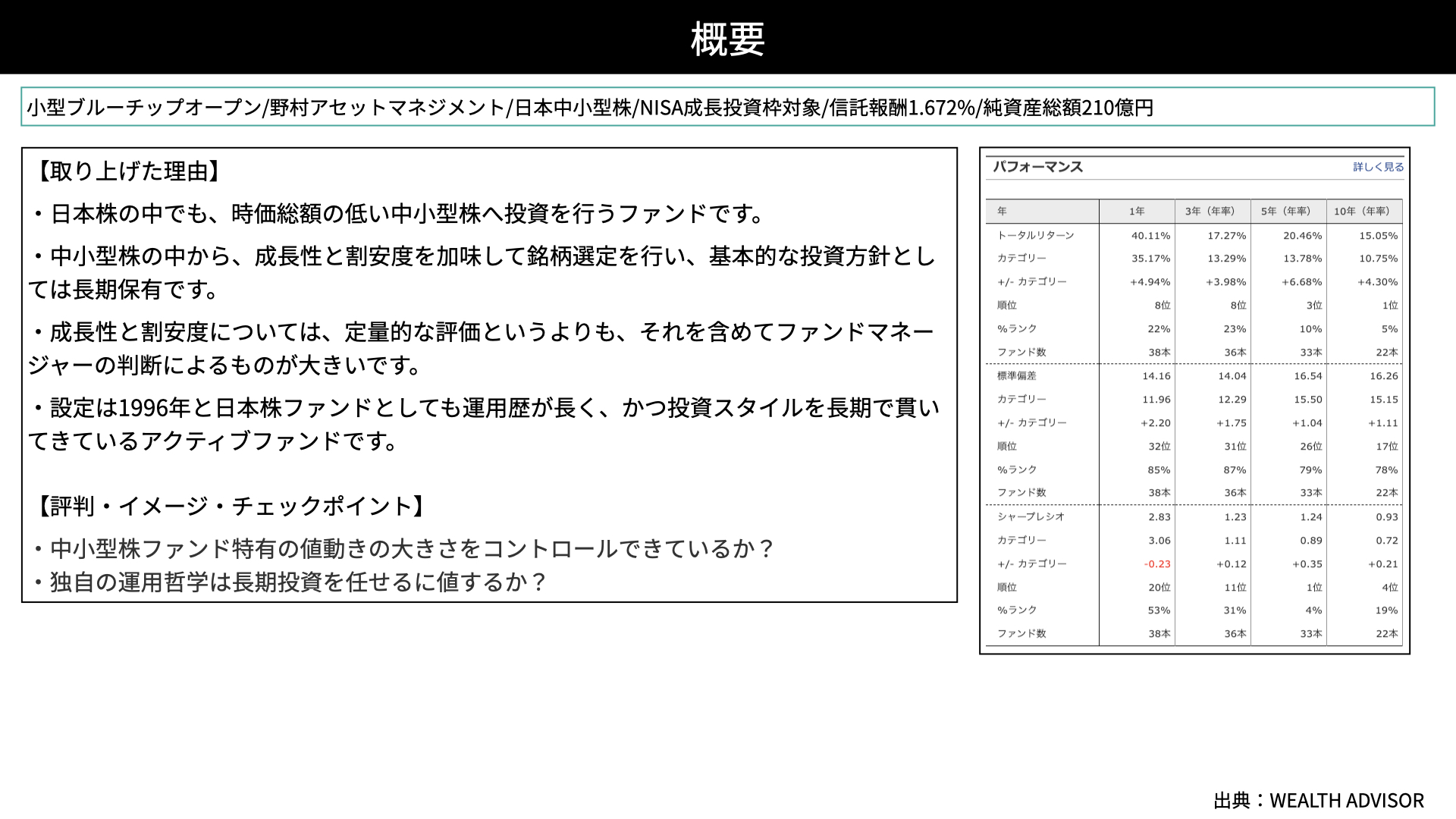Click the bullet starting 設定は1996年と

pyautogui.click(x=484, y=424)
